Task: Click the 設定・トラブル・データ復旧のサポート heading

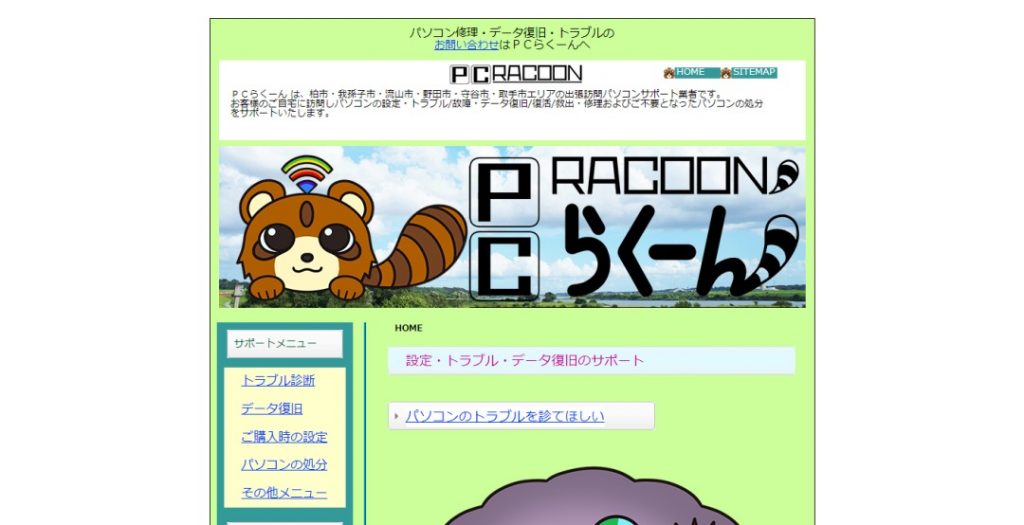Action: pos(592,360)
